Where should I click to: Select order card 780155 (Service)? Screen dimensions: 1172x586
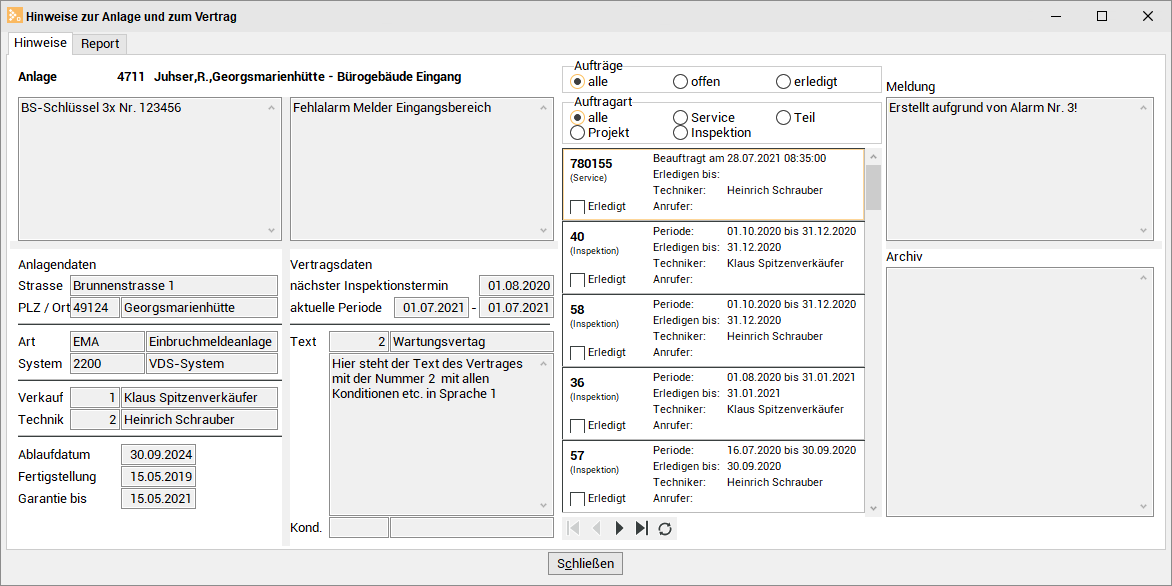click(713, 185)
